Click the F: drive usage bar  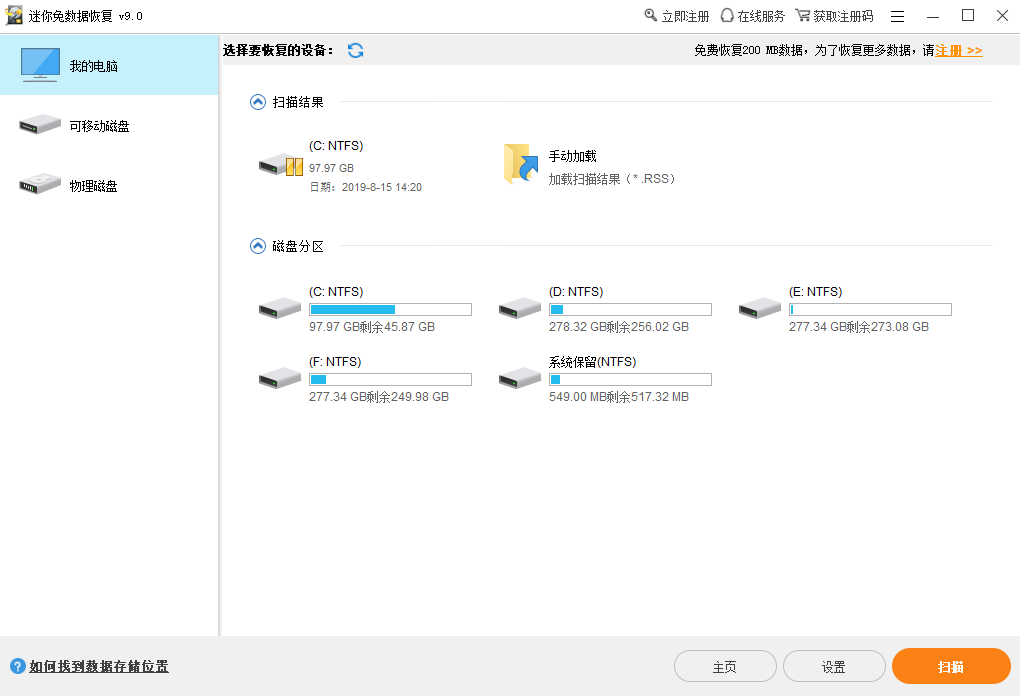(x=390, y=380)
